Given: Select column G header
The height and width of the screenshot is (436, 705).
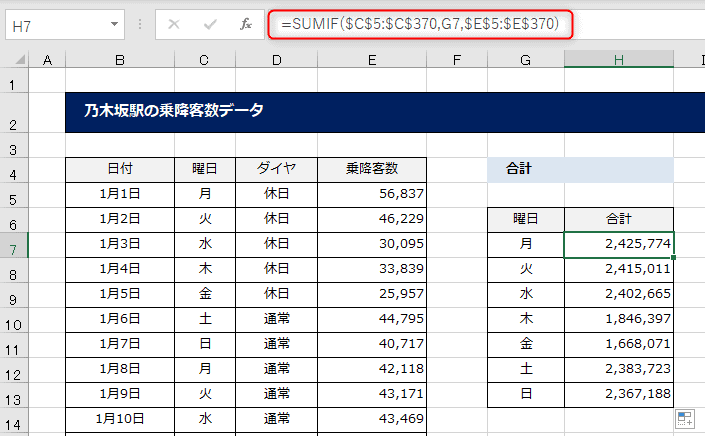Looking at the screenshot, I should (526, 60).
